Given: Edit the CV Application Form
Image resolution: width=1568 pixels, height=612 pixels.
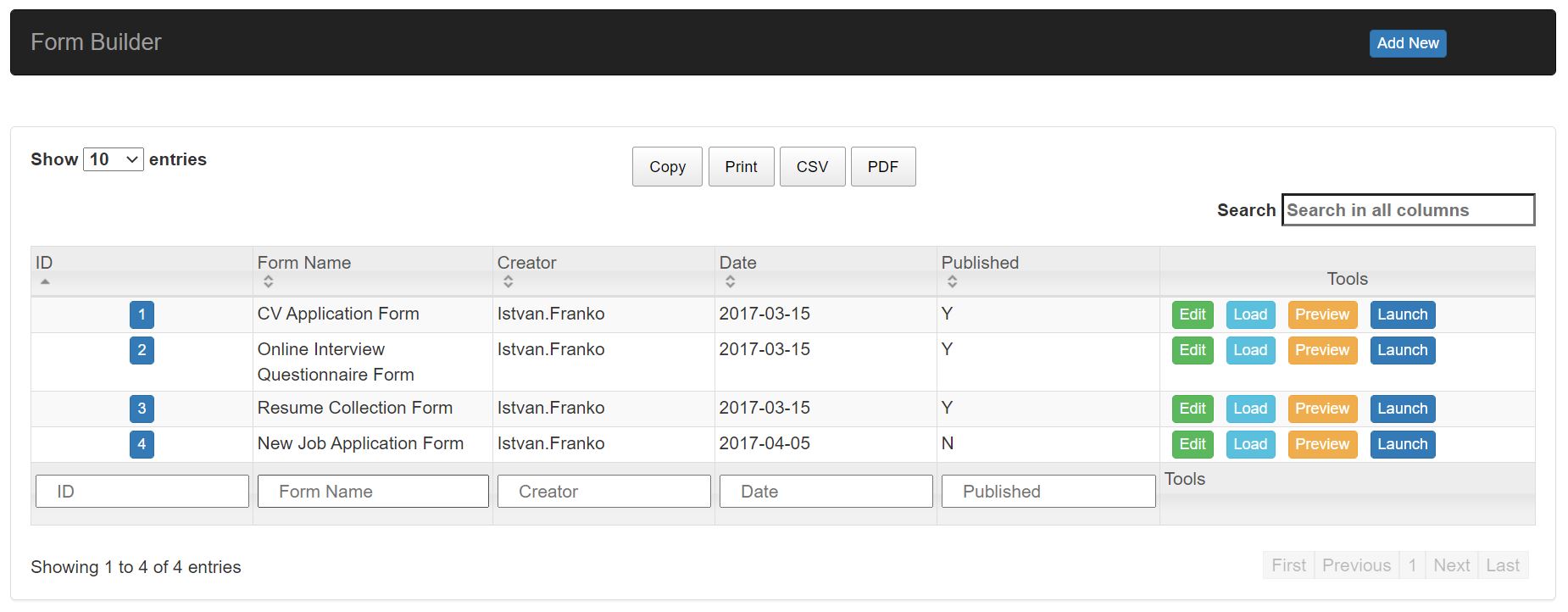Looking at the screenshot, I should tap(1192, 314).
